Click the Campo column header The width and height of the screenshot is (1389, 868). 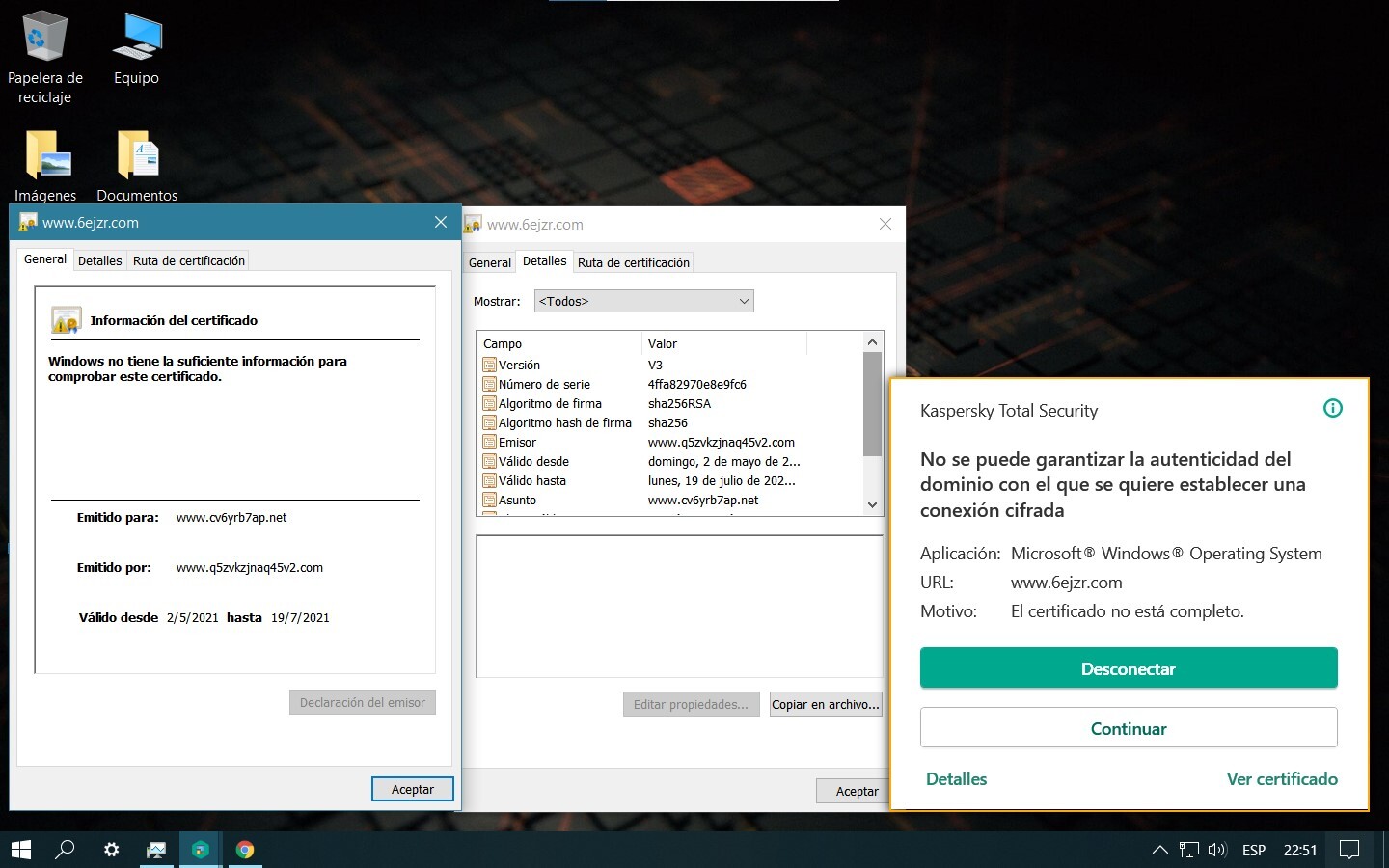point(559,343)
